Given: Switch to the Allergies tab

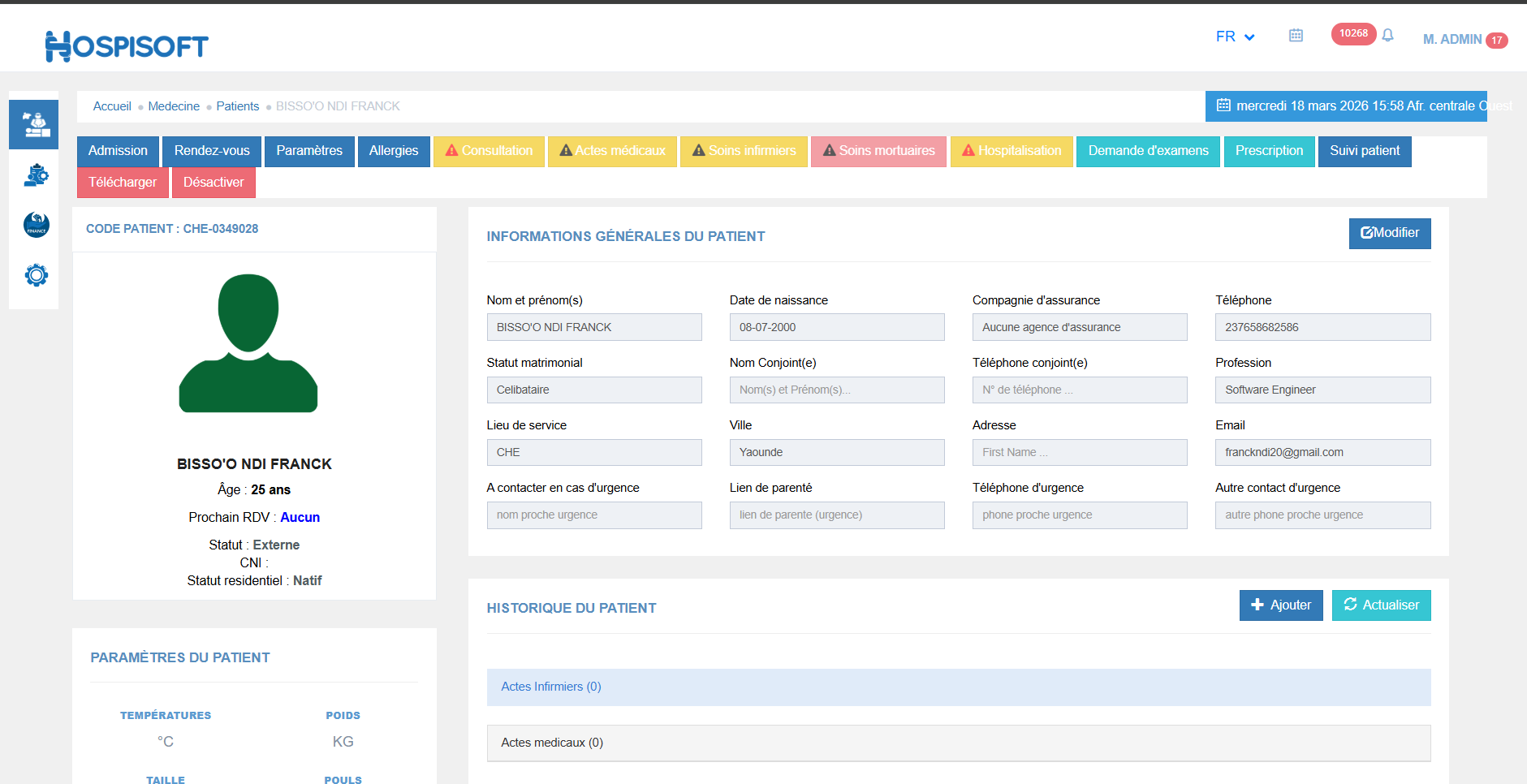Looking at the screenshot, I should point(394,151).
